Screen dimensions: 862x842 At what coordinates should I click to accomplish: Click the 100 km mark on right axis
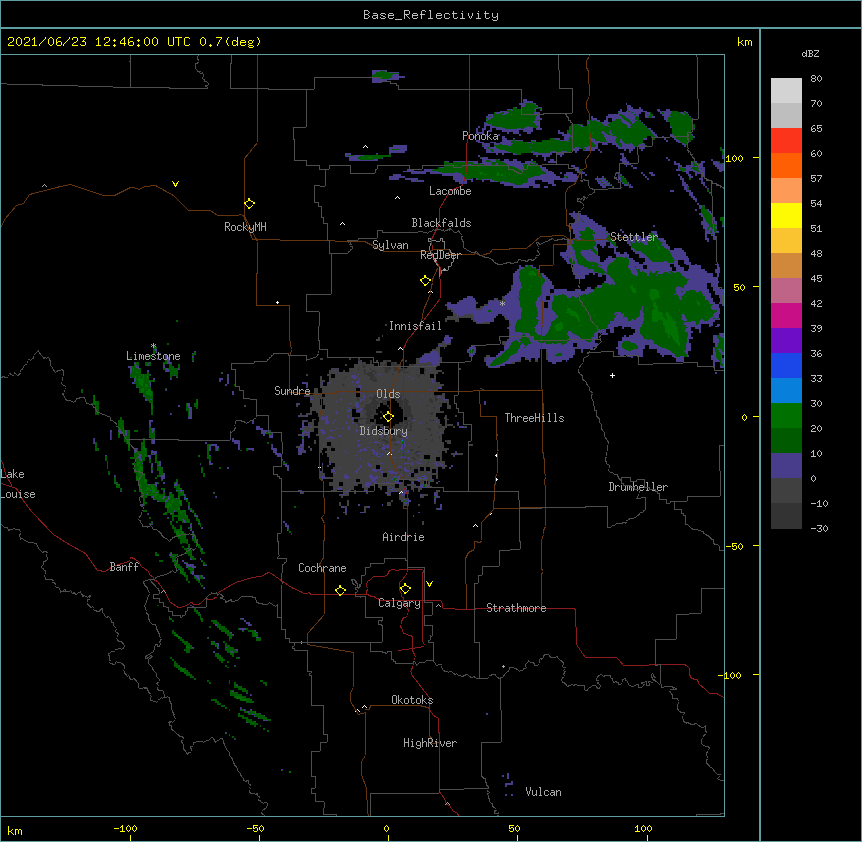click(734, 158)
